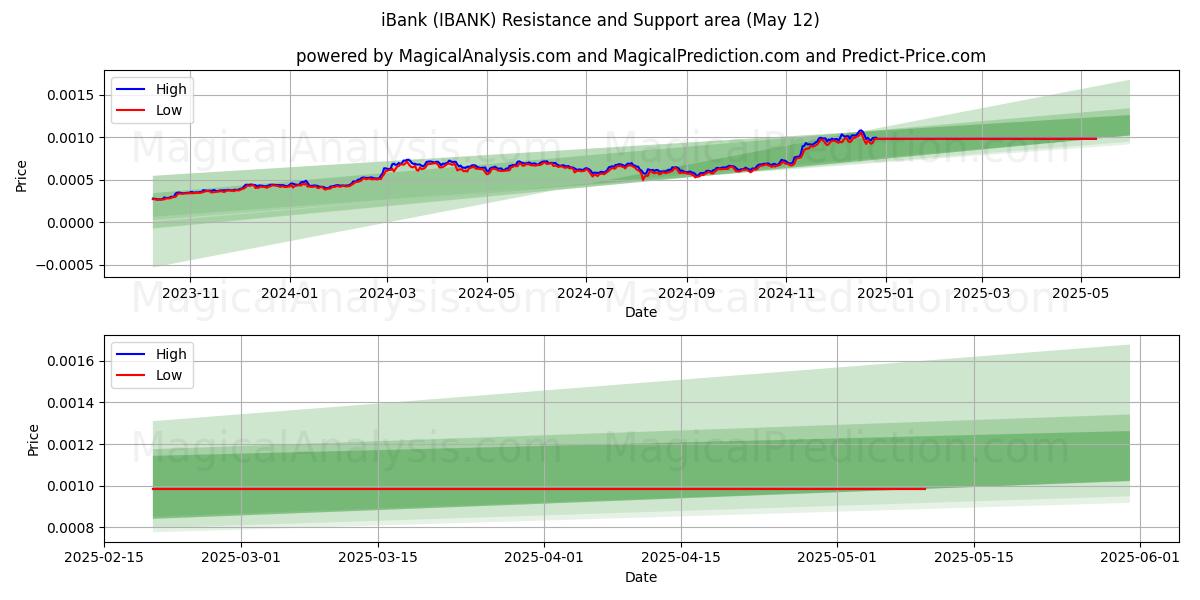The image size is (1200, 600).
Task: Click the 2025-06-01 x-axis tick label
Action: (x=1139, y=559)
